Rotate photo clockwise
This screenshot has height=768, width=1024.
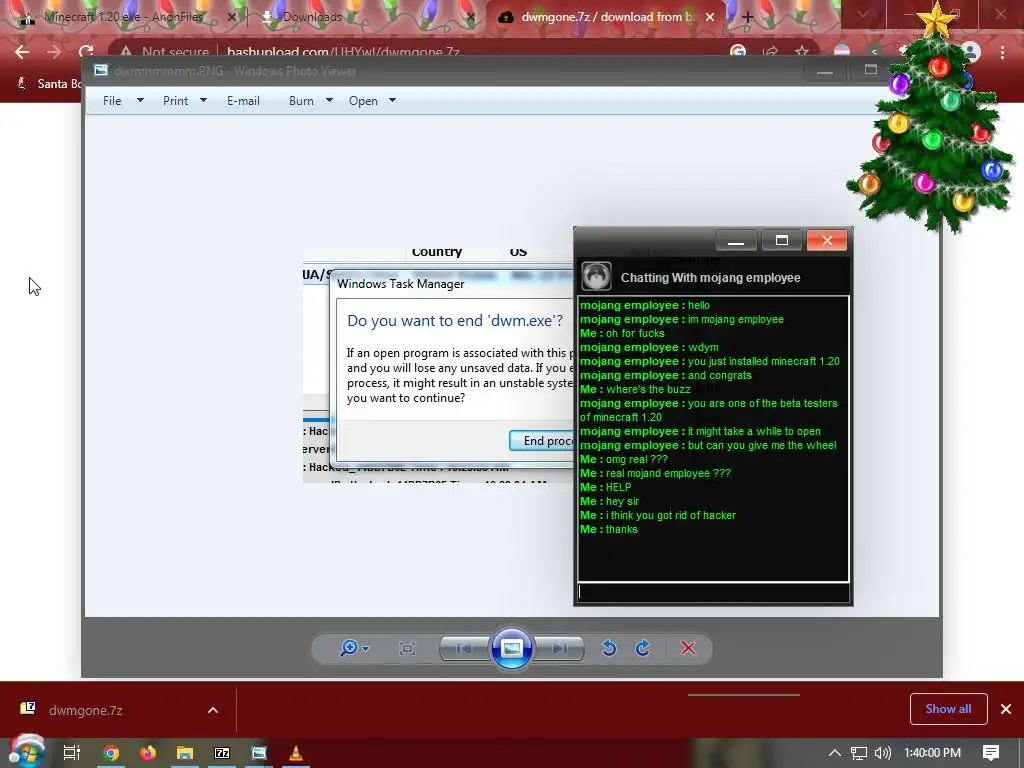(x=643, y=648)
